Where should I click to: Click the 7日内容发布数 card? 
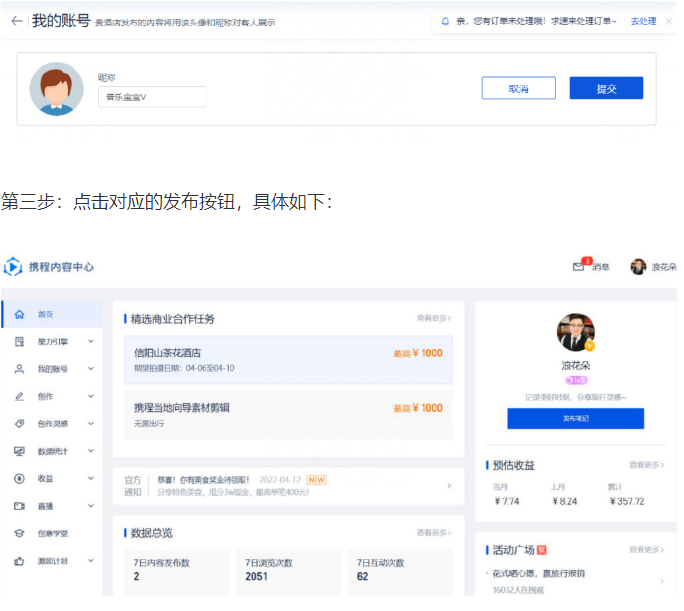coord(177,572)
